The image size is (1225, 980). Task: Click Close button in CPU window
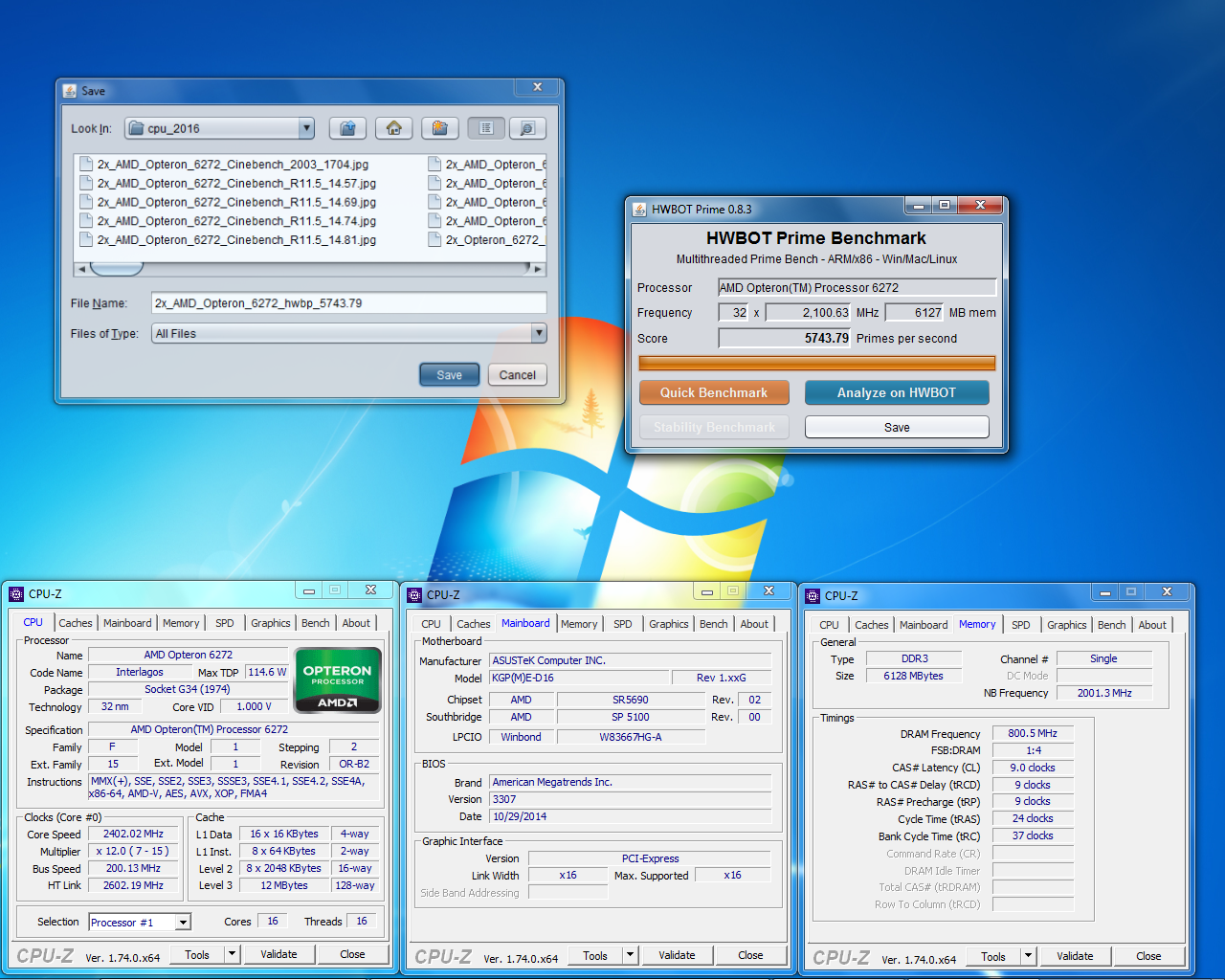click(x=352, y=954)
